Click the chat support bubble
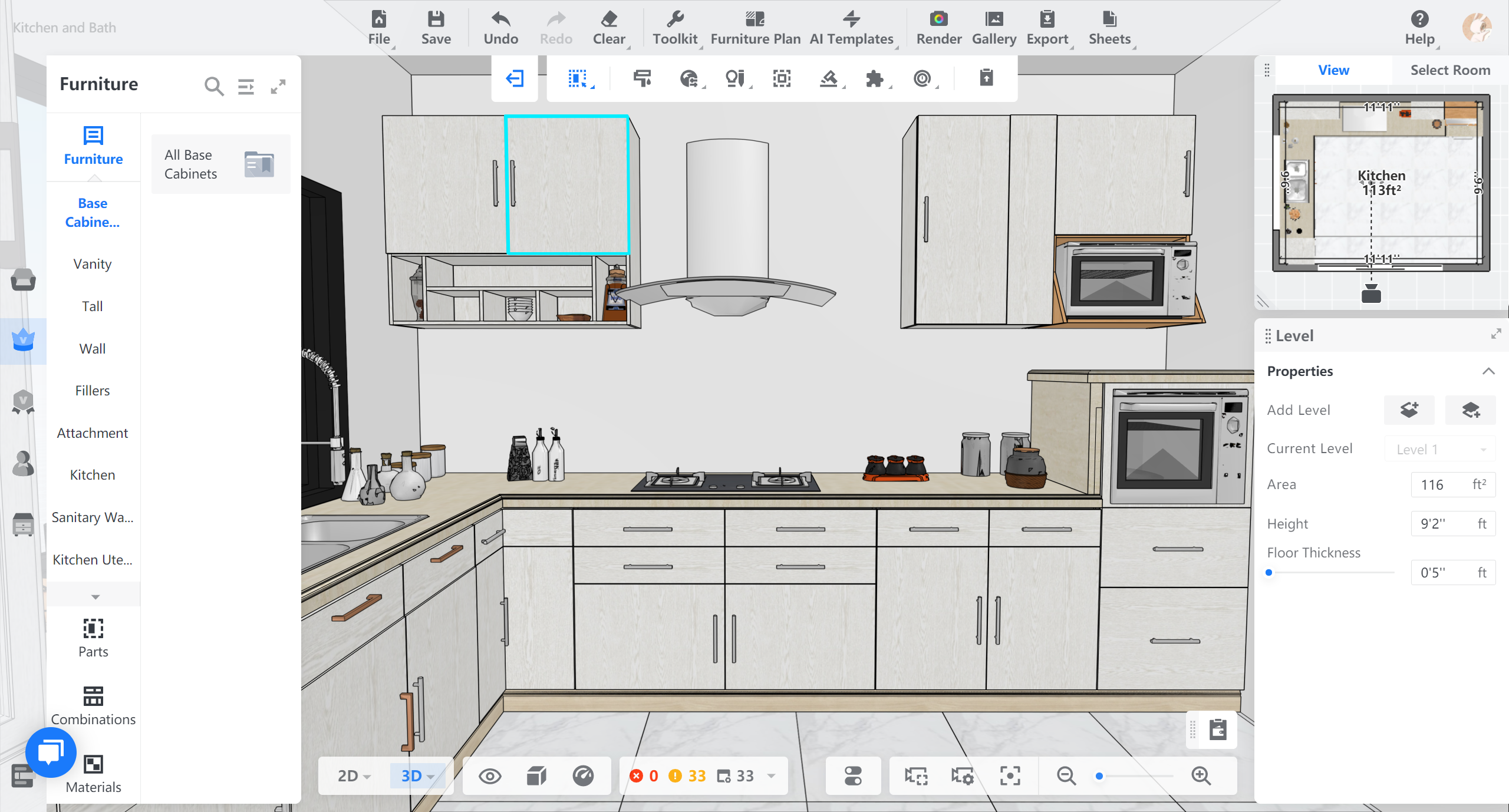 [x=51, y=752]
